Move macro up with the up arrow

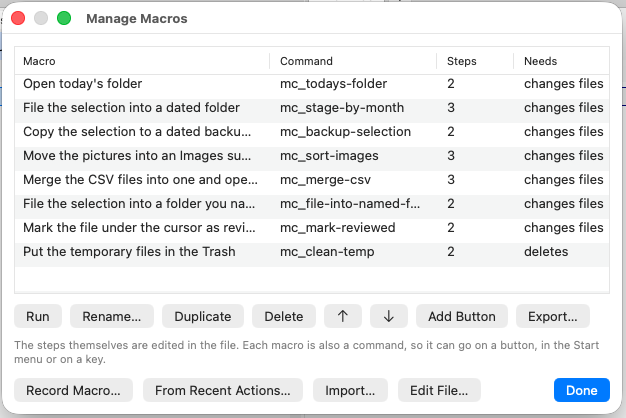point(343,316)
